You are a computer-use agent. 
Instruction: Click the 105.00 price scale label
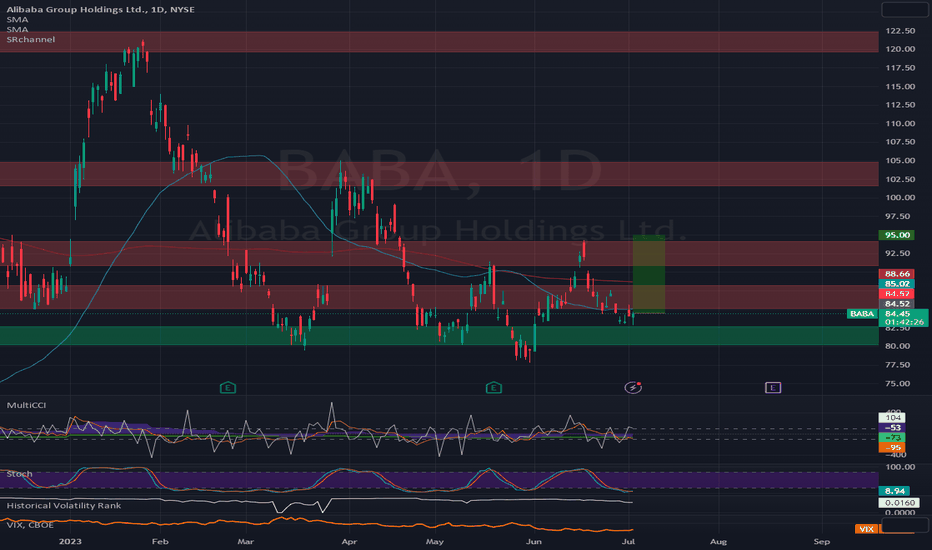[900, 161]
